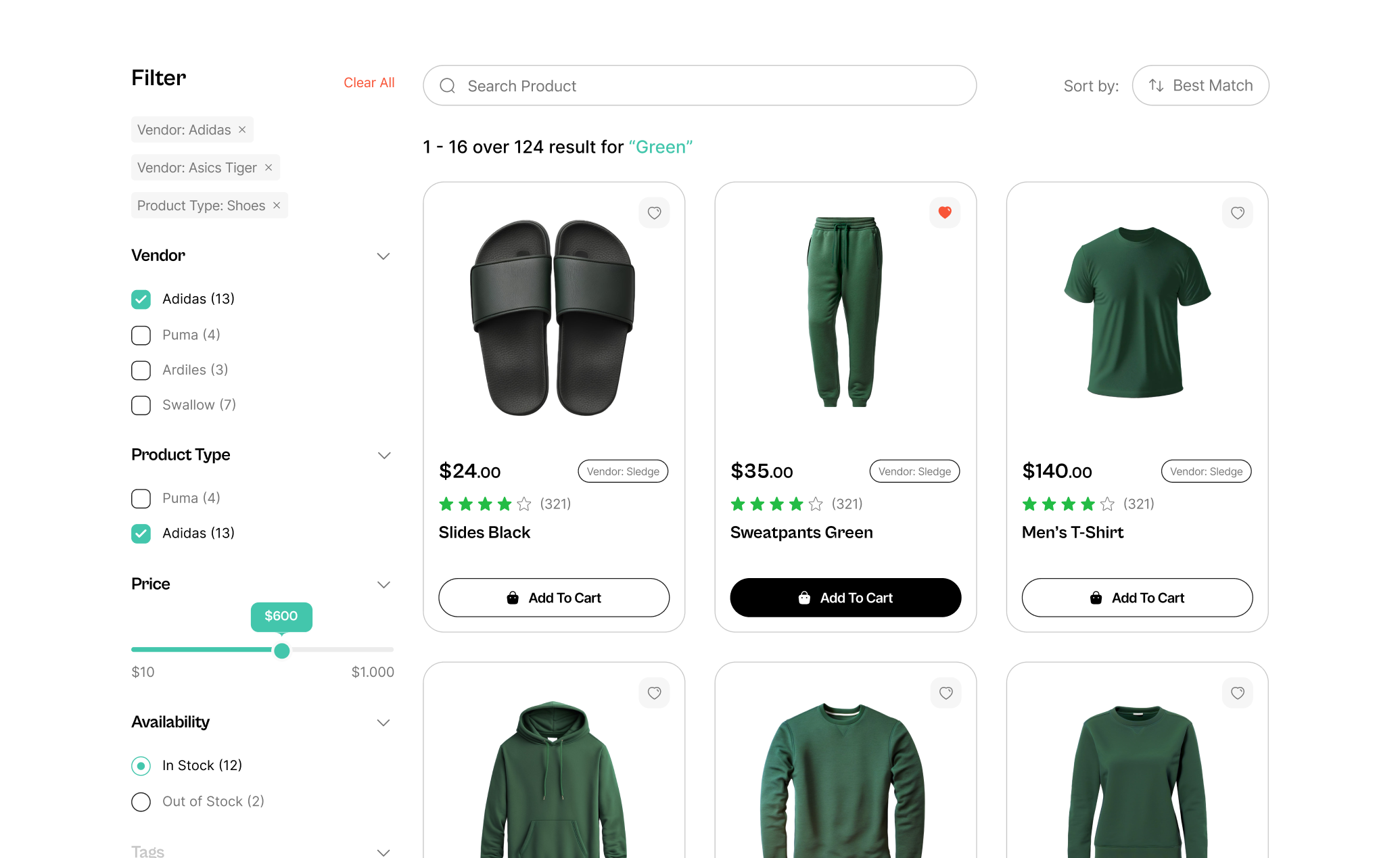Click the favorite heart icon on Sweatpants Green
Screen dimensions: 1400x858
click(x=943, y=212)
